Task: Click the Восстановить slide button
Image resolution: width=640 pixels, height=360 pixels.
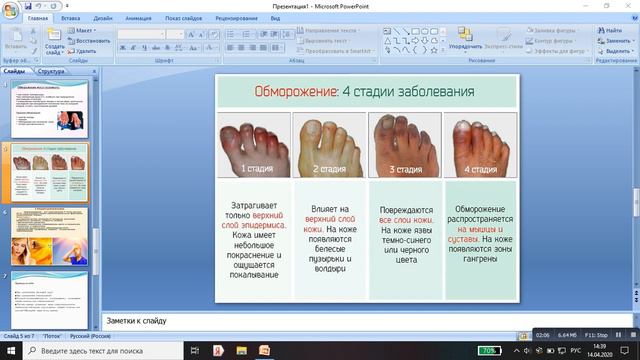Action: [x=89, y=41]
